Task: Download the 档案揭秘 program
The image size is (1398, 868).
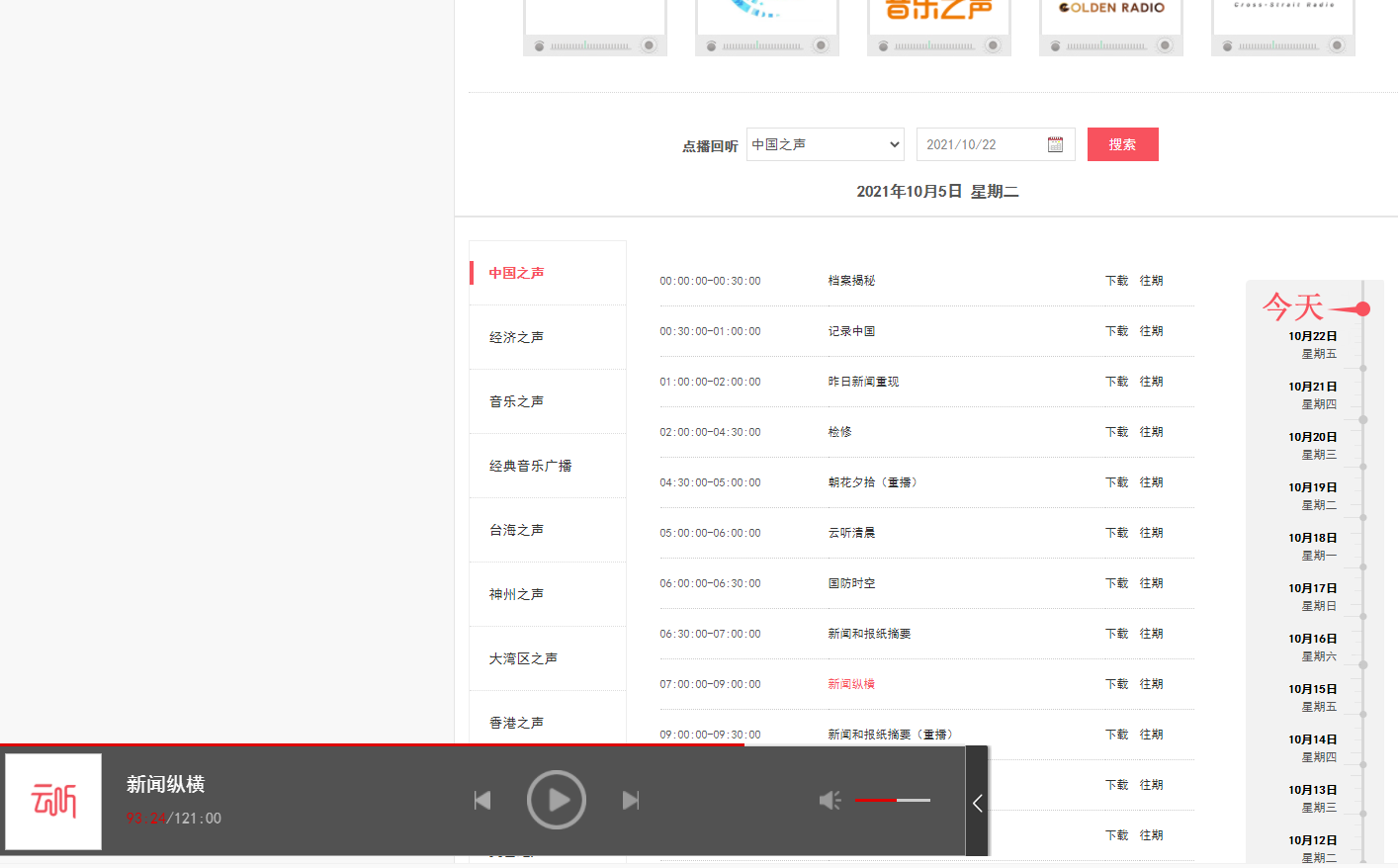Action: pos(1116,281)
